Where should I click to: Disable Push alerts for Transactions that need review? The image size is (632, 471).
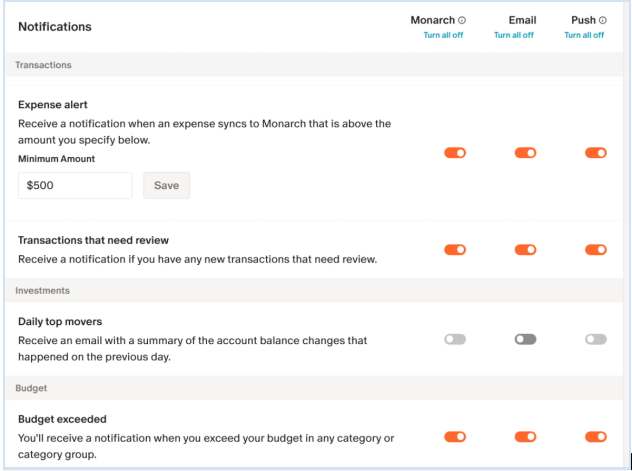596,250
